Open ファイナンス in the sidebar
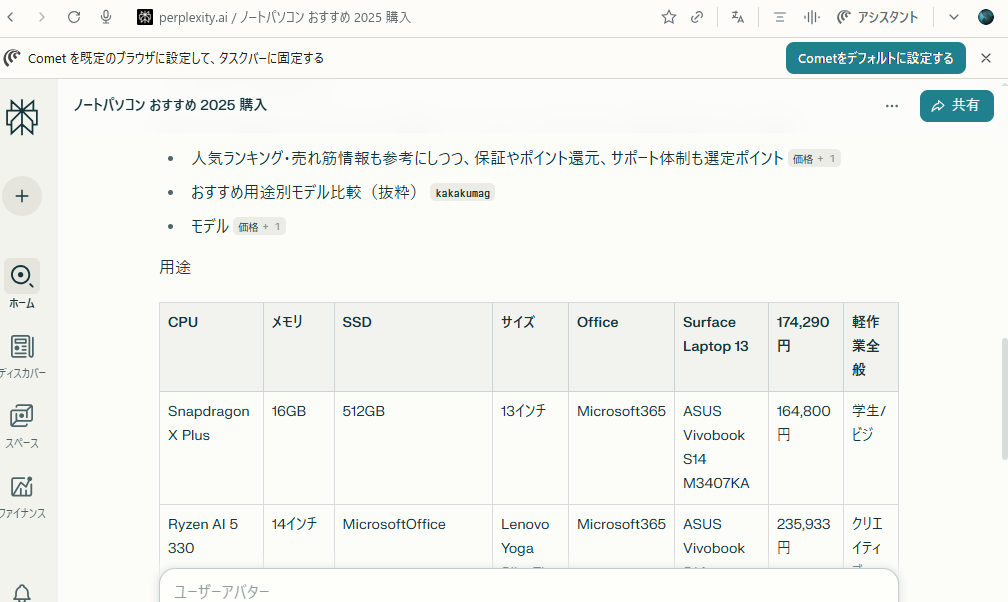Viewport: 1008px width, 602px height. point(22,487)
